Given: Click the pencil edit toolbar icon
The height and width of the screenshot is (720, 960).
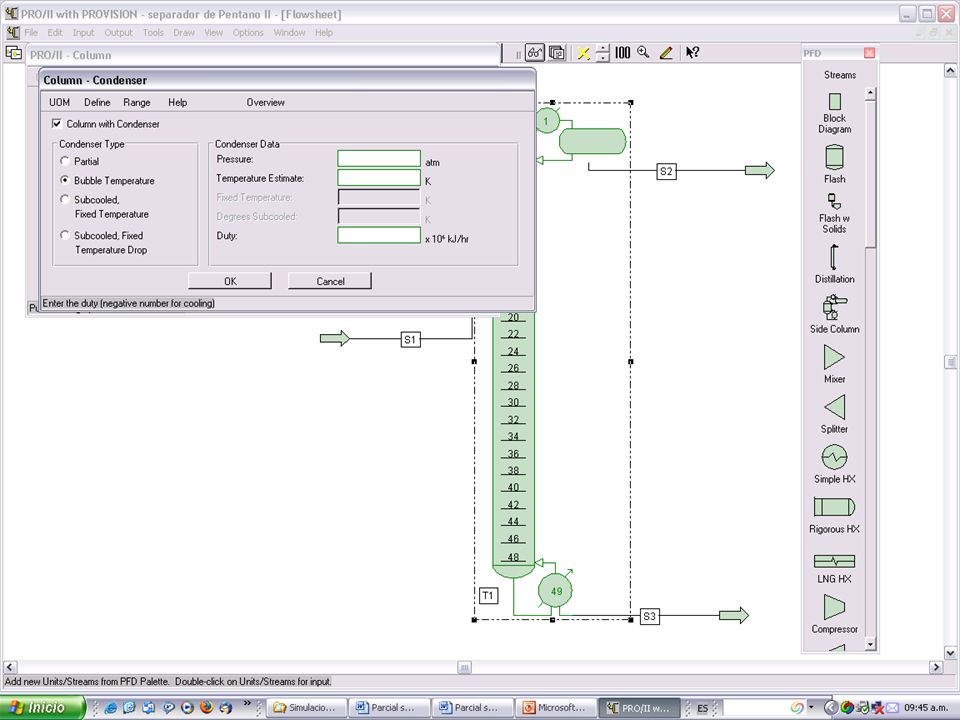Looking at the screenshot, I should click(x=667, y=53).
